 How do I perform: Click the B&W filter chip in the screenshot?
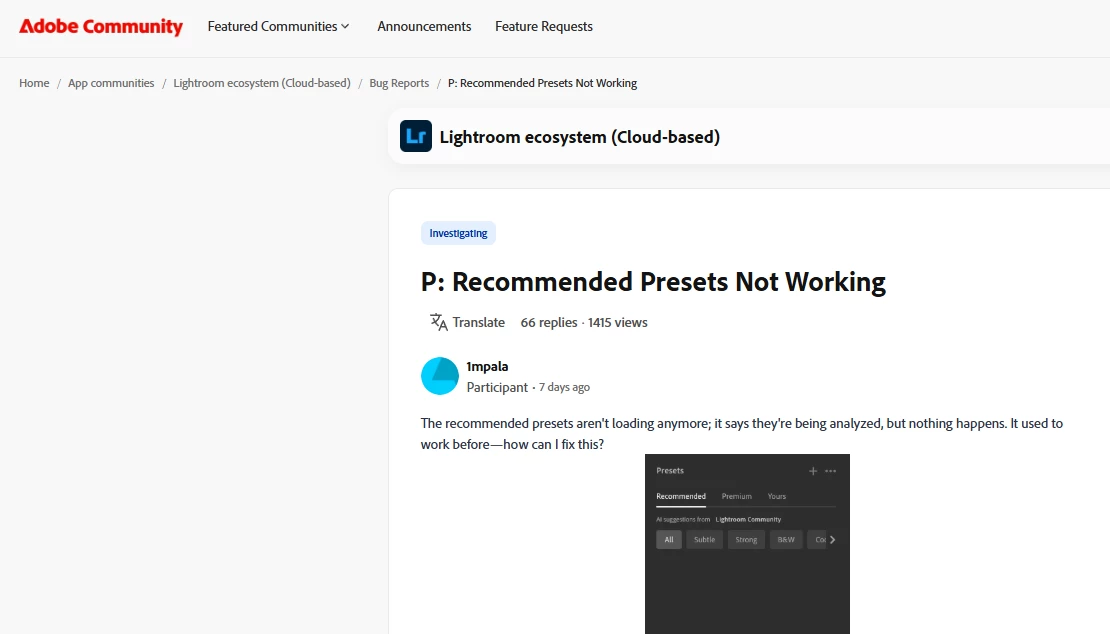pyautogui.click(x=786, y=539)
